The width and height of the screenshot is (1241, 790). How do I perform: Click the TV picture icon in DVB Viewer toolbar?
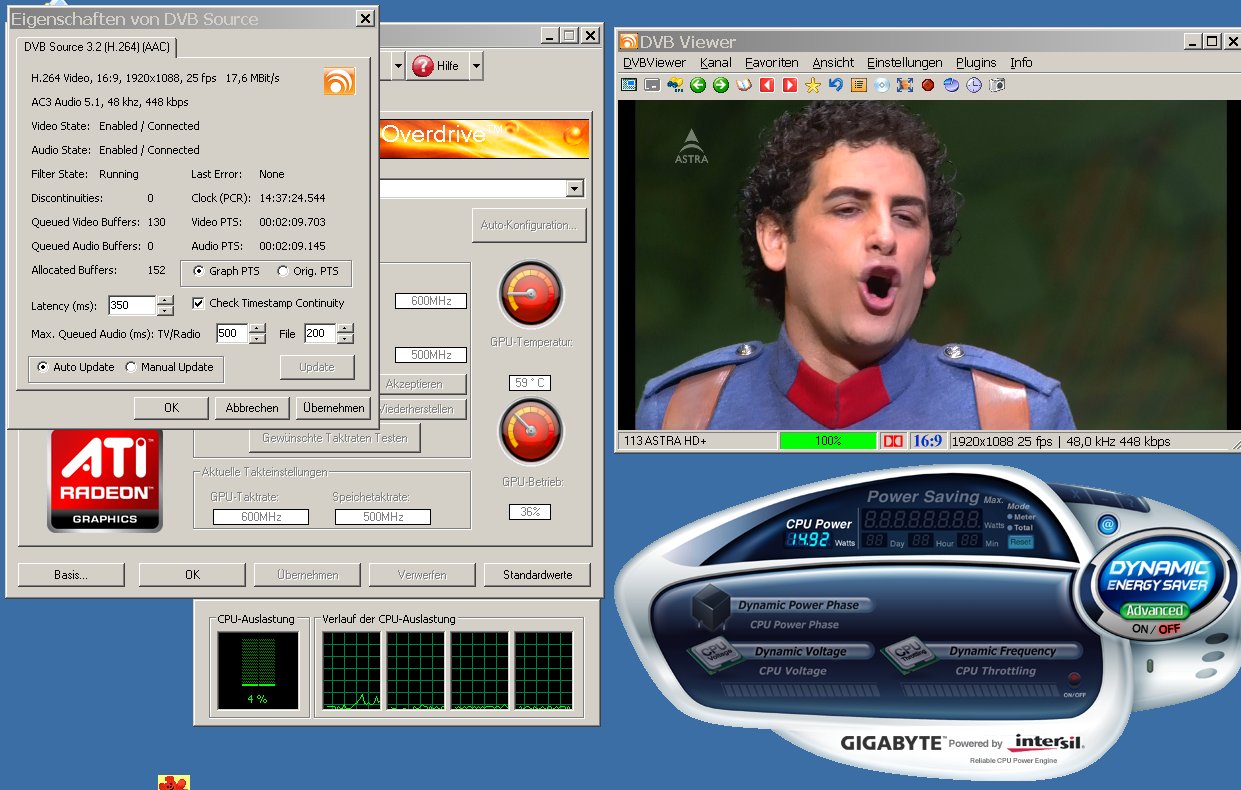(629, 85)
